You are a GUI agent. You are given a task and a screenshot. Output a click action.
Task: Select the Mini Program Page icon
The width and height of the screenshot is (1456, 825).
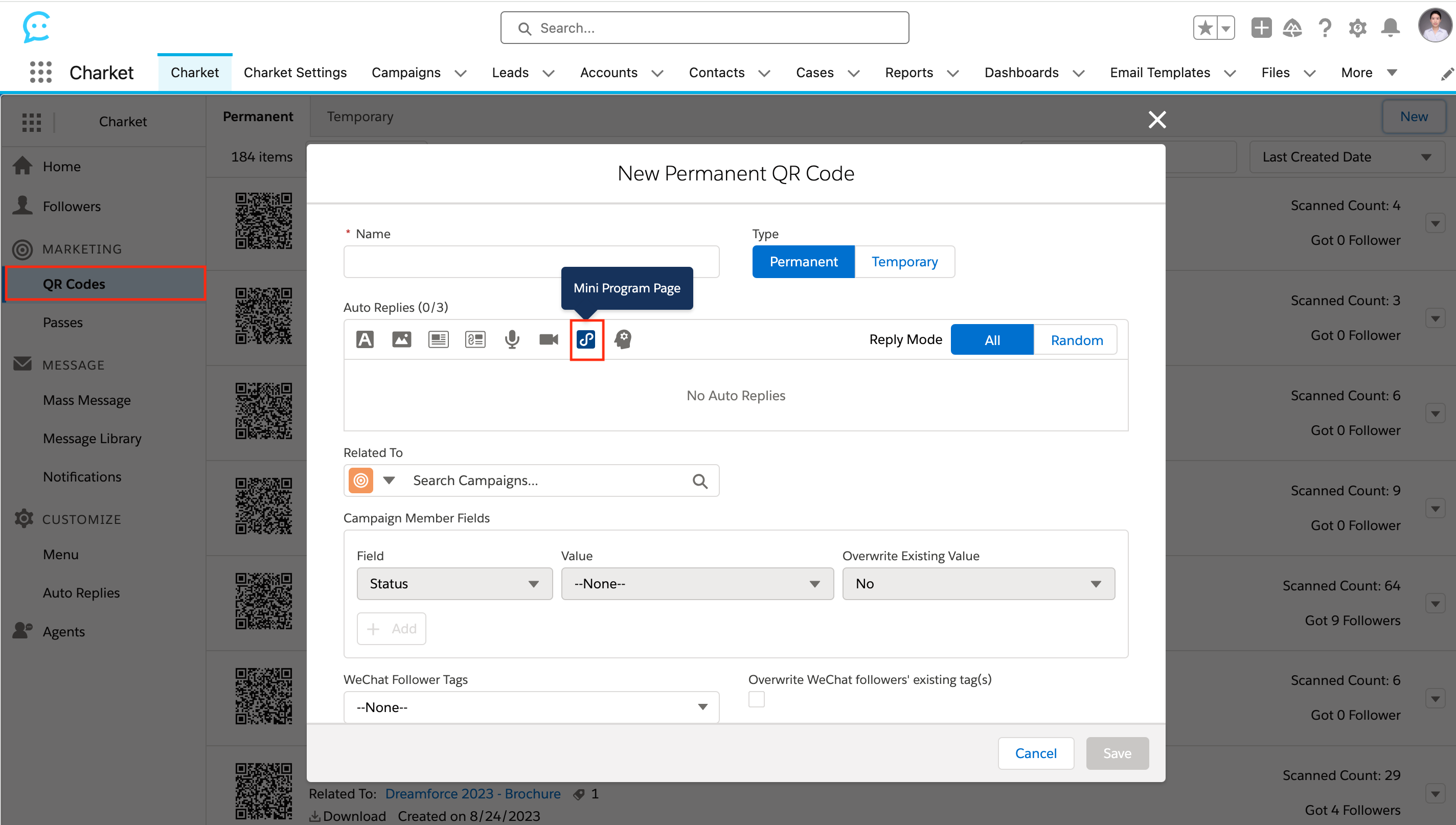pyautogui.click(x=586, y=339)
